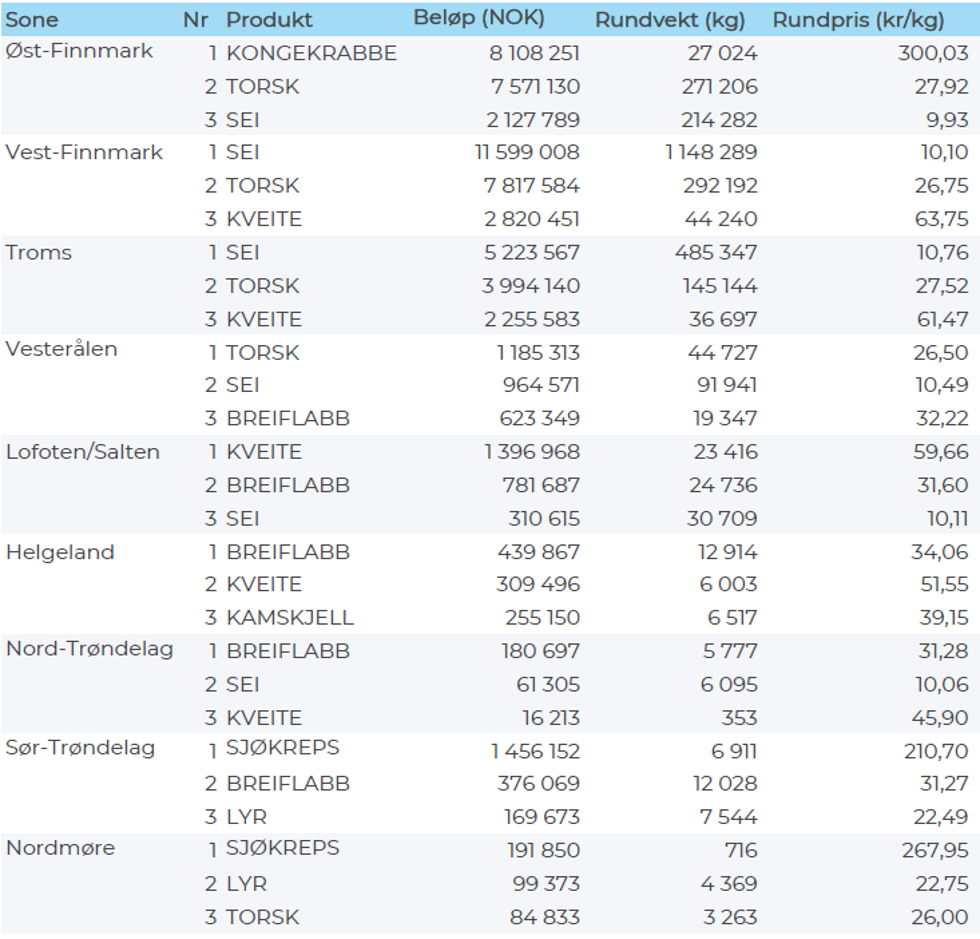980x939 pixels.
Task: Select the Nordmøre zone label
Action: 60,848
